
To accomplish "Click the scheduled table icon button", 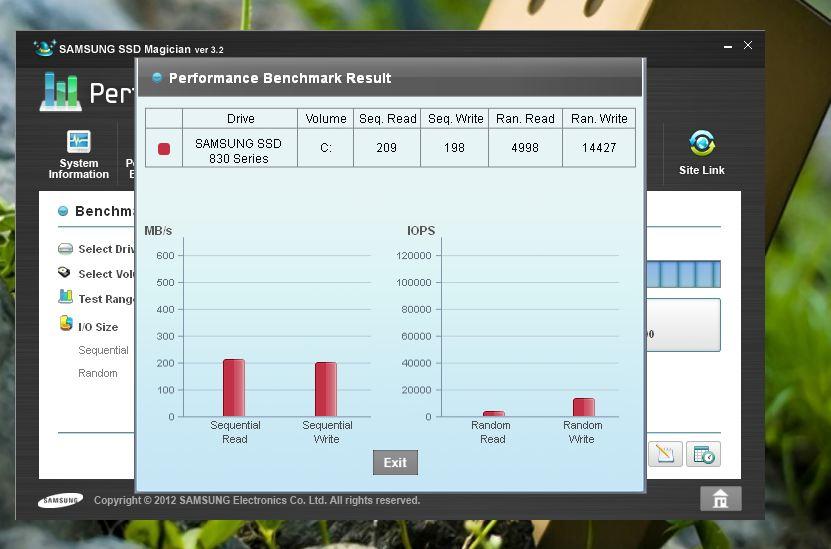I will [703, 454].
